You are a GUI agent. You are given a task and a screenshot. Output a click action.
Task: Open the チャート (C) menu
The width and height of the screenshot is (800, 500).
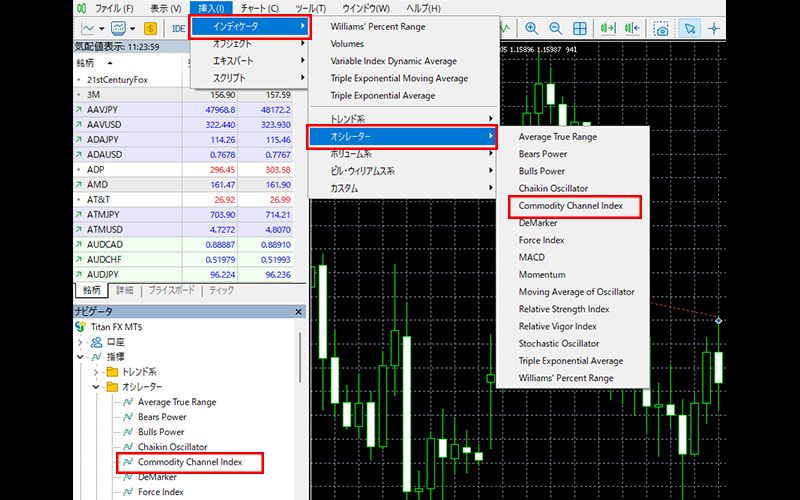click(260, 8)
